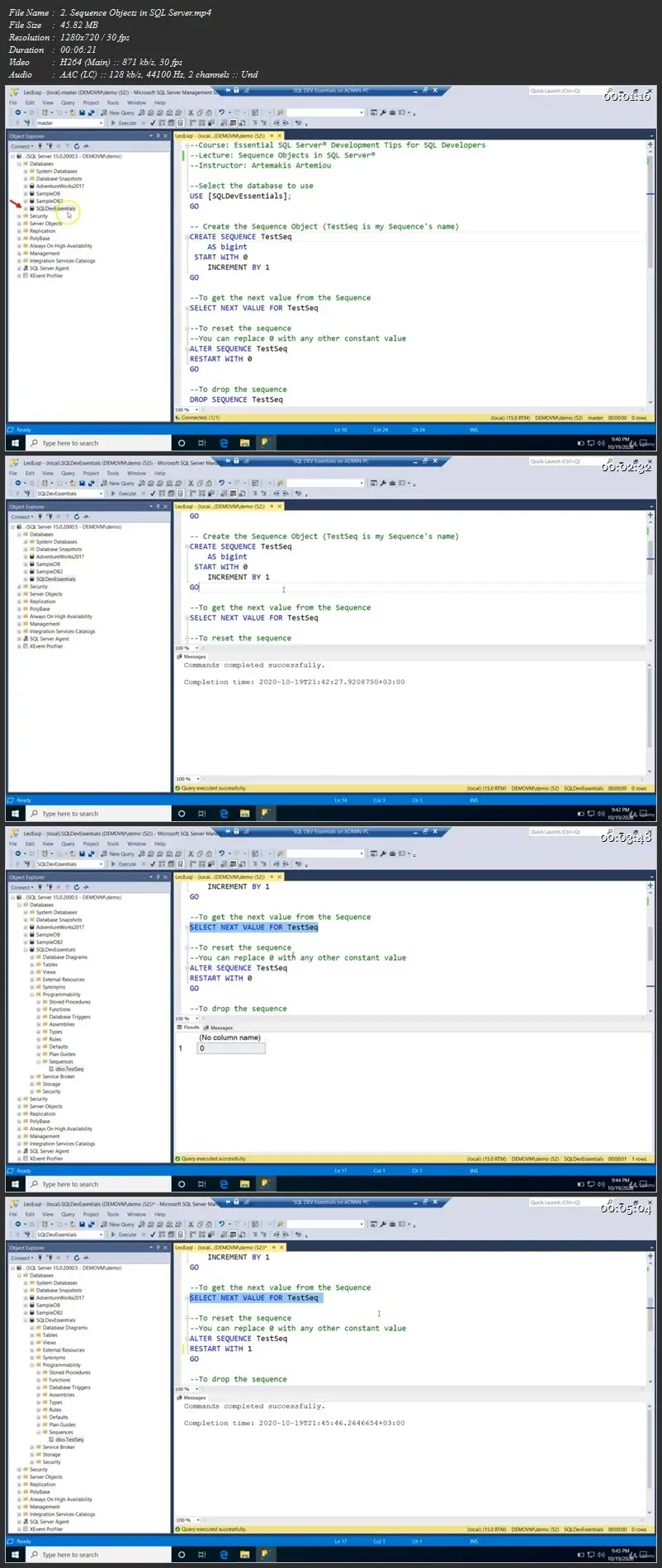This screenshot has width=662, height=1568.
Task: Collapse Sequences node in the 00:05:04 frame
Action: [39, 1432]
